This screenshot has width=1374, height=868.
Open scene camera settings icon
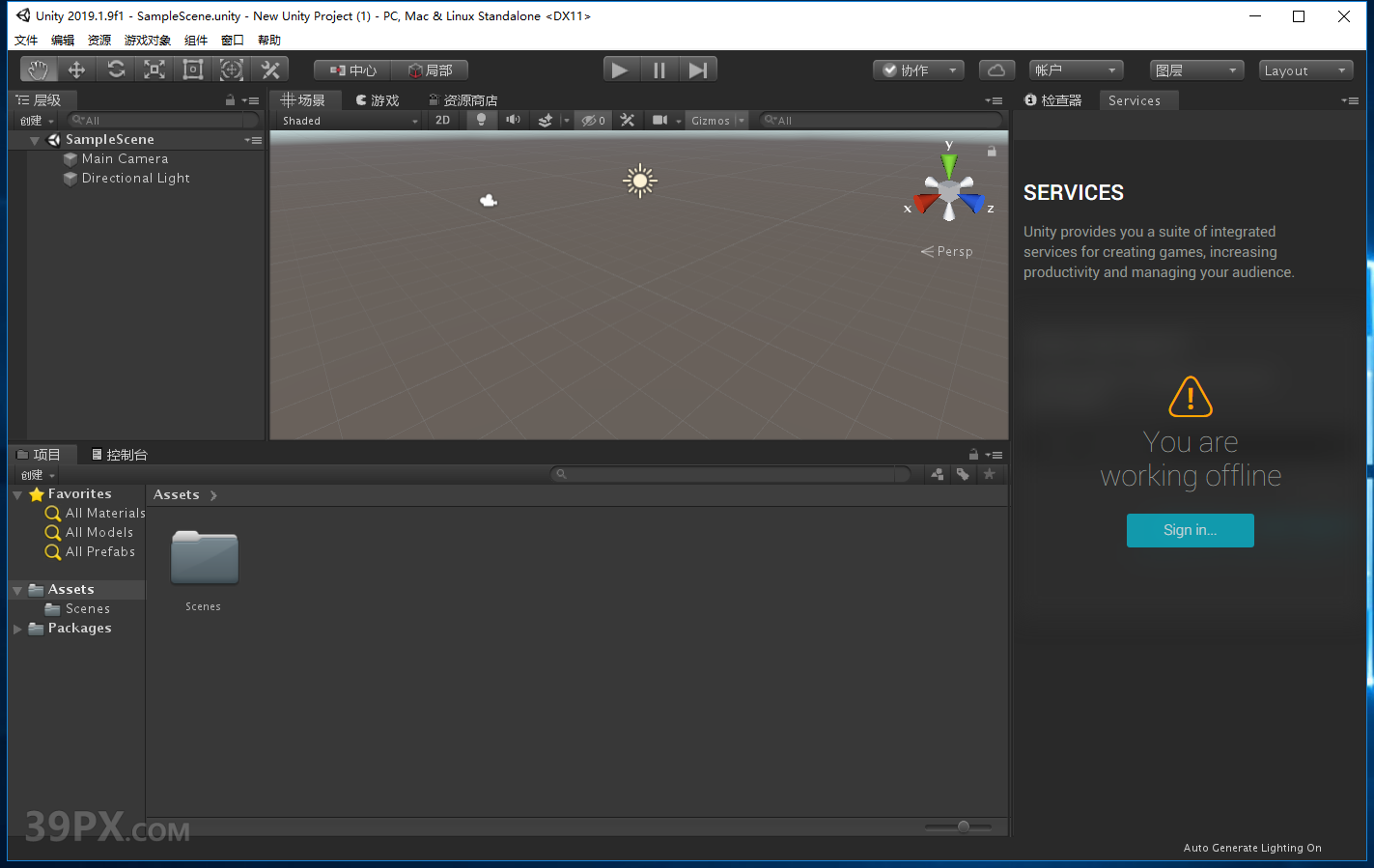660,121
